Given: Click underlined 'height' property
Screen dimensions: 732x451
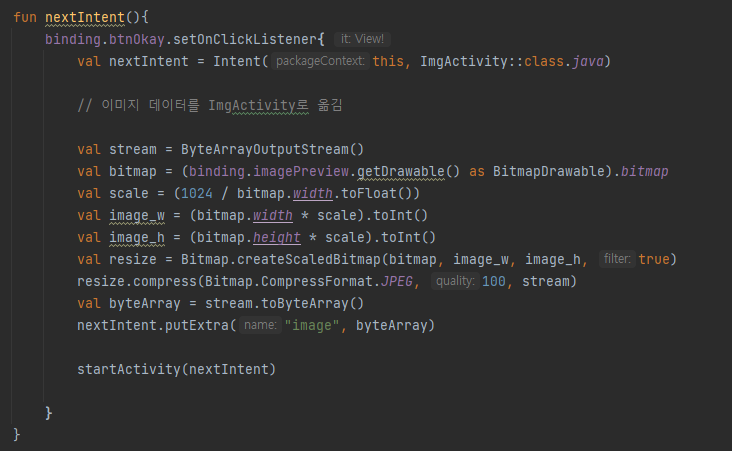Looking at the screenshot, I should pos(276,237).
